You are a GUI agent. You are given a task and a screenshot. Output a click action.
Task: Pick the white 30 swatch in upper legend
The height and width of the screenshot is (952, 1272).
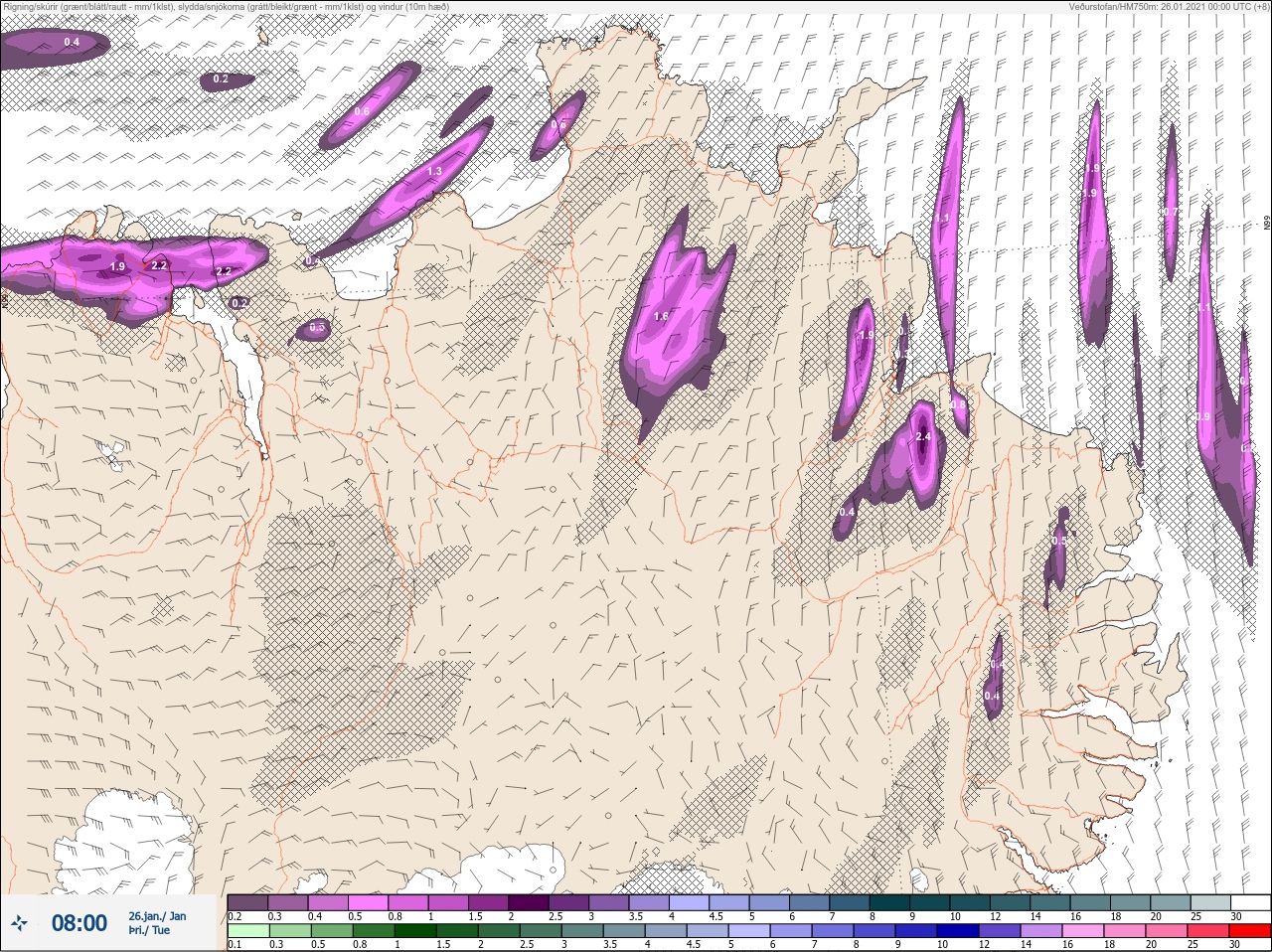[x=1250, y=902]
